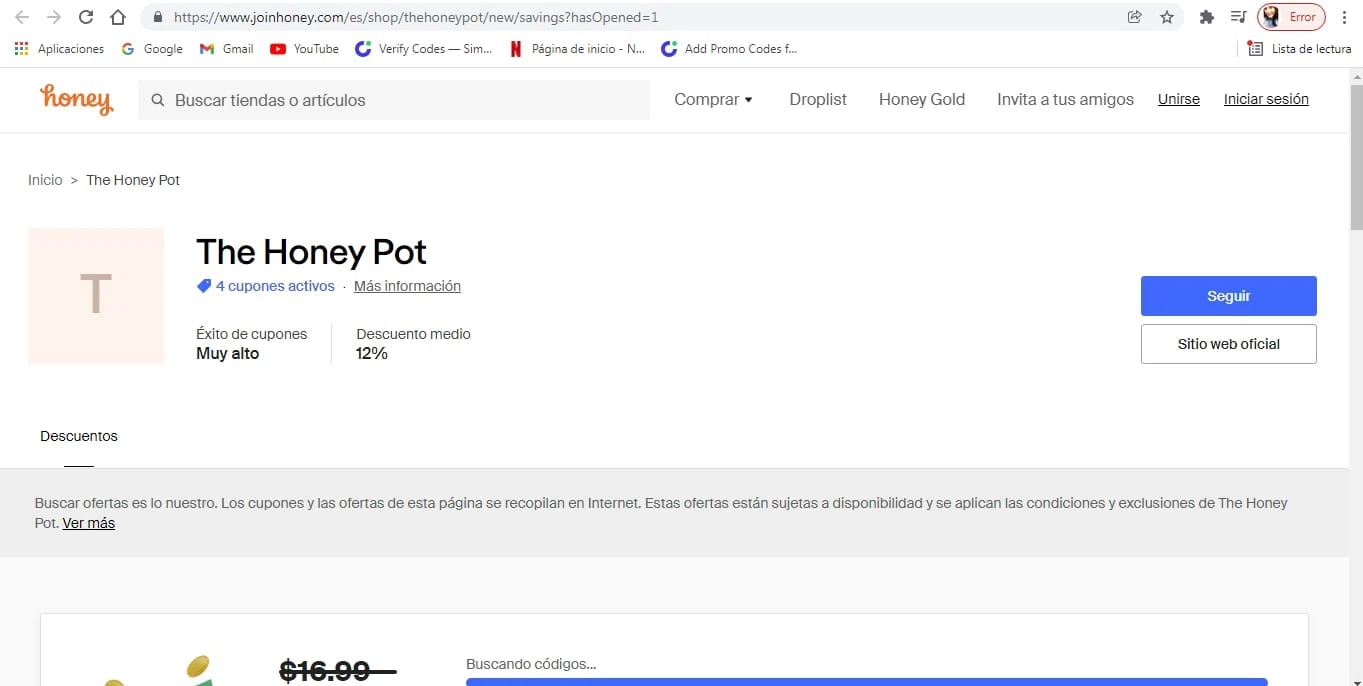The height and width of the screenshot is (686, 1363).
Task: Click the Buscando códigos progress bar
Action: [866, 682]
